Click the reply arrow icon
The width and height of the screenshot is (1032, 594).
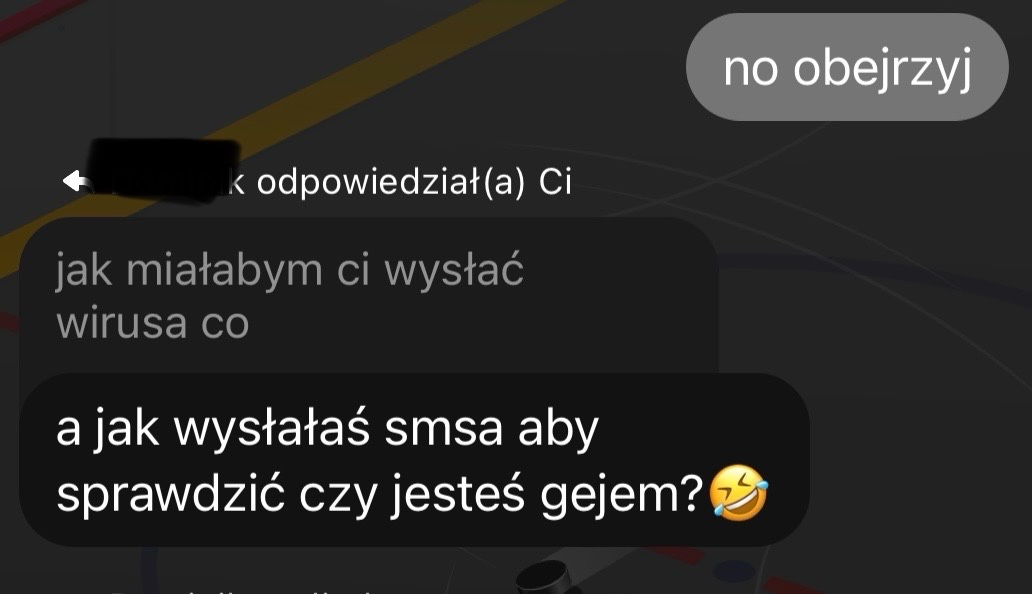[x=74, y=181]
